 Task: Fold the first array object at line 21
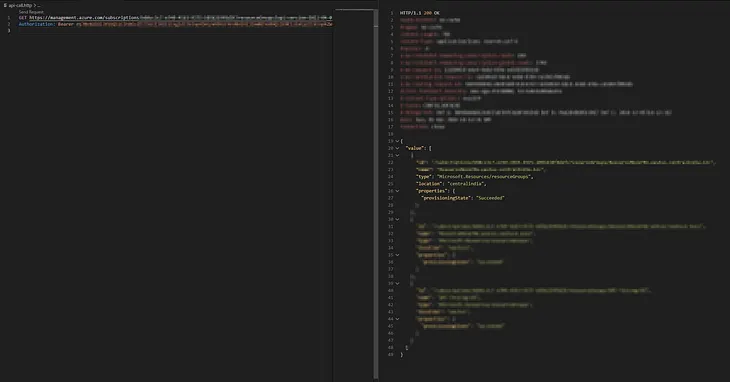tap(397, 155)
